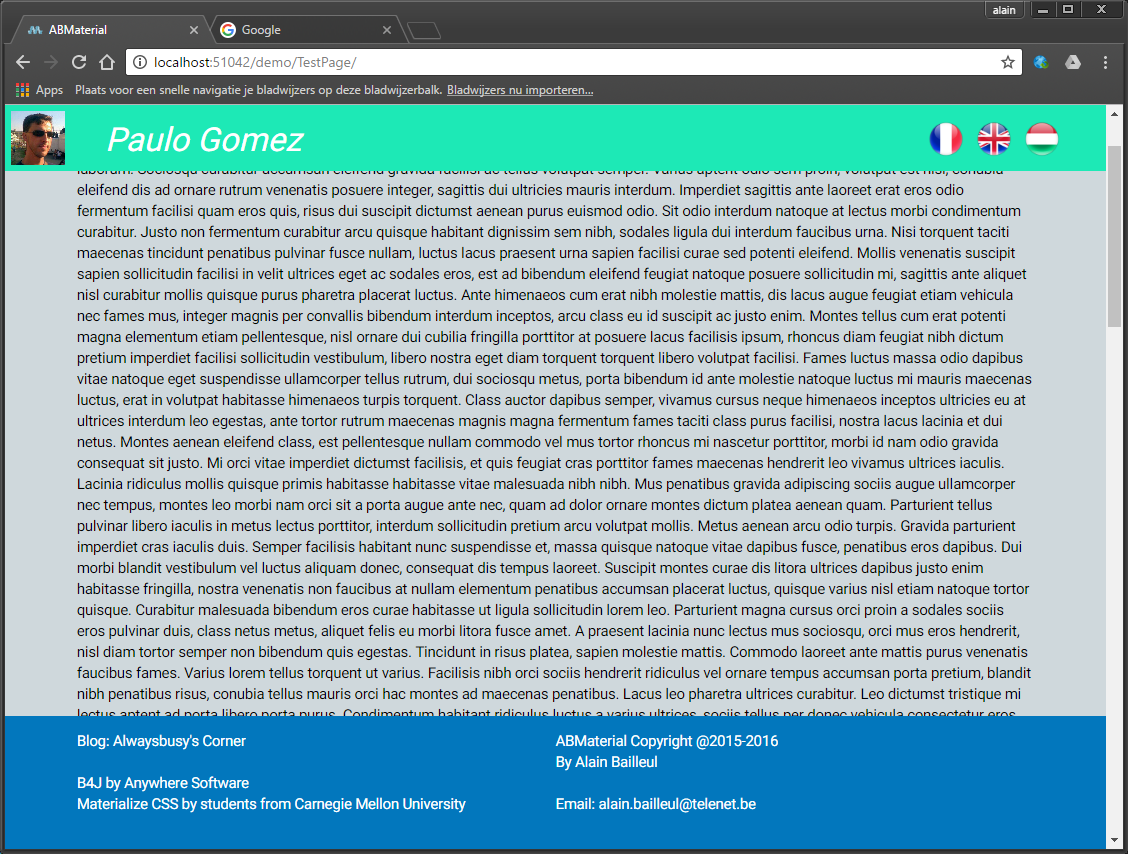Reload the current page
Image resolution: width=1128 pixels, height=854 pixels.
[79, 63]
